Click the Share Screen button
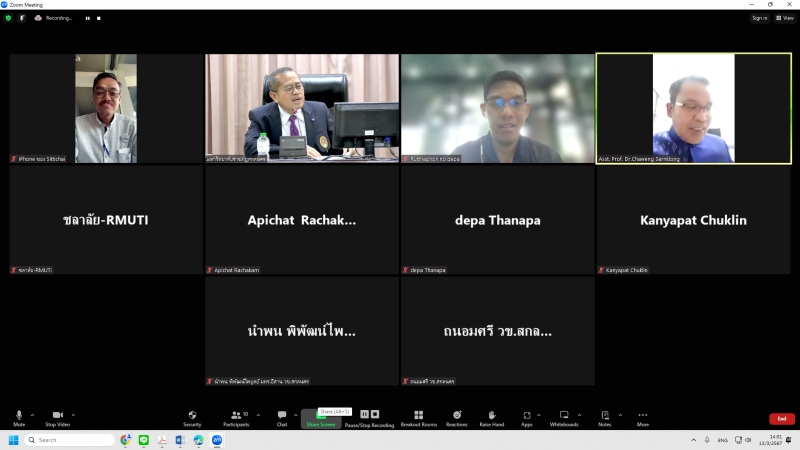Image resolution: width=800 pixels, height=450 pixels. (321, 419)
